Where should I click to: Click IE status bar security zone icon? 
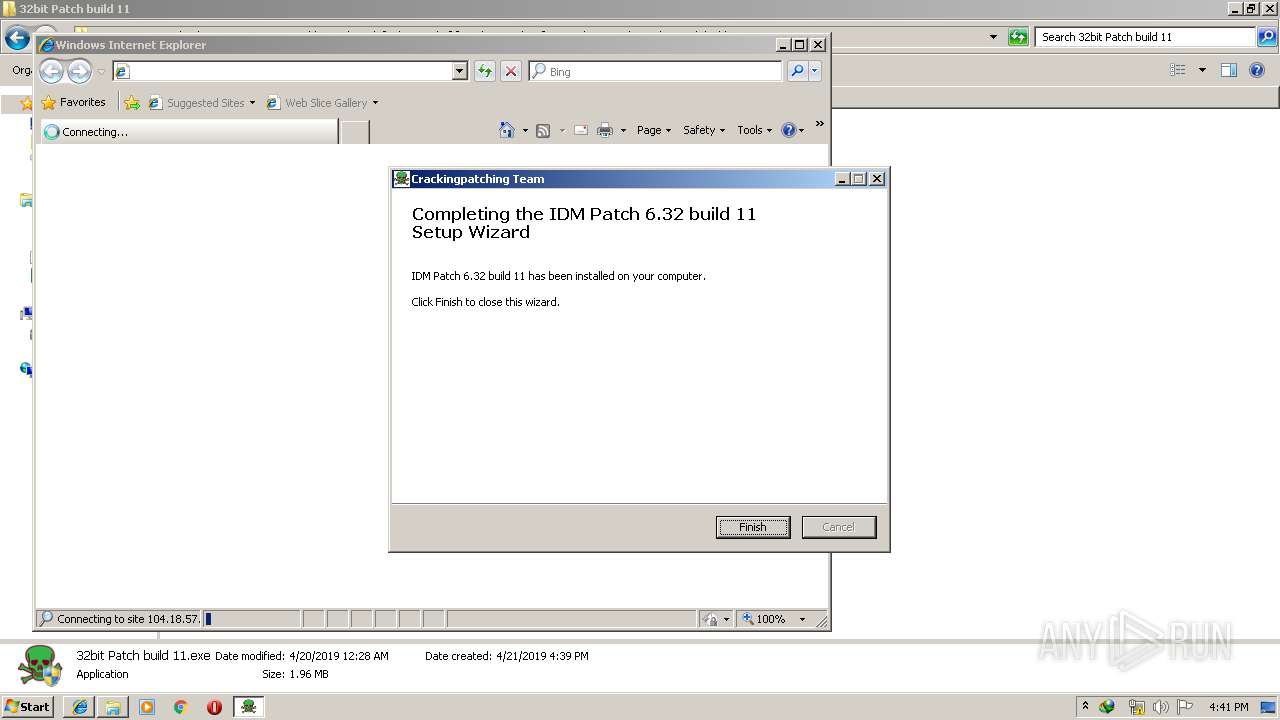710,619
